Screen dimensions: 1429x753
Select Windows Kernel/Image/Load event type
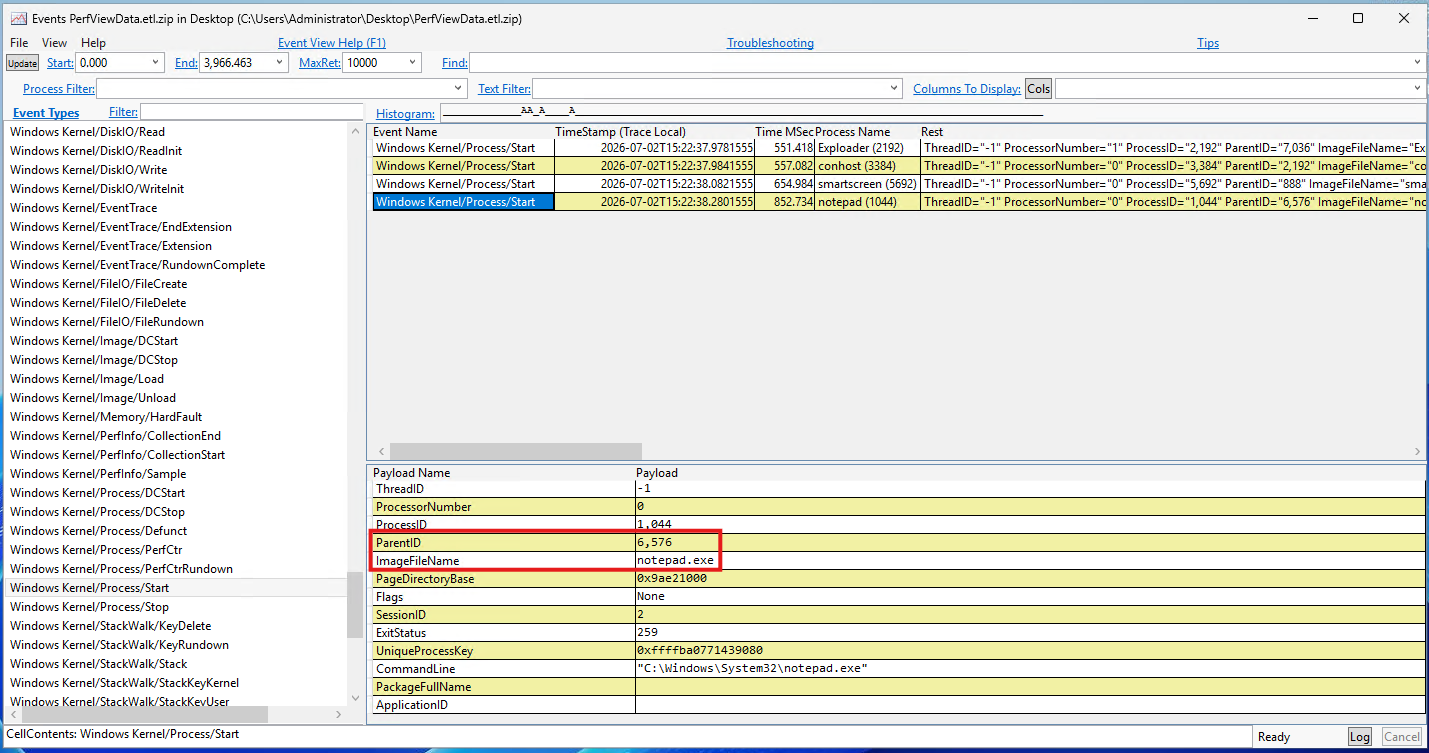[x=87, y=379]
